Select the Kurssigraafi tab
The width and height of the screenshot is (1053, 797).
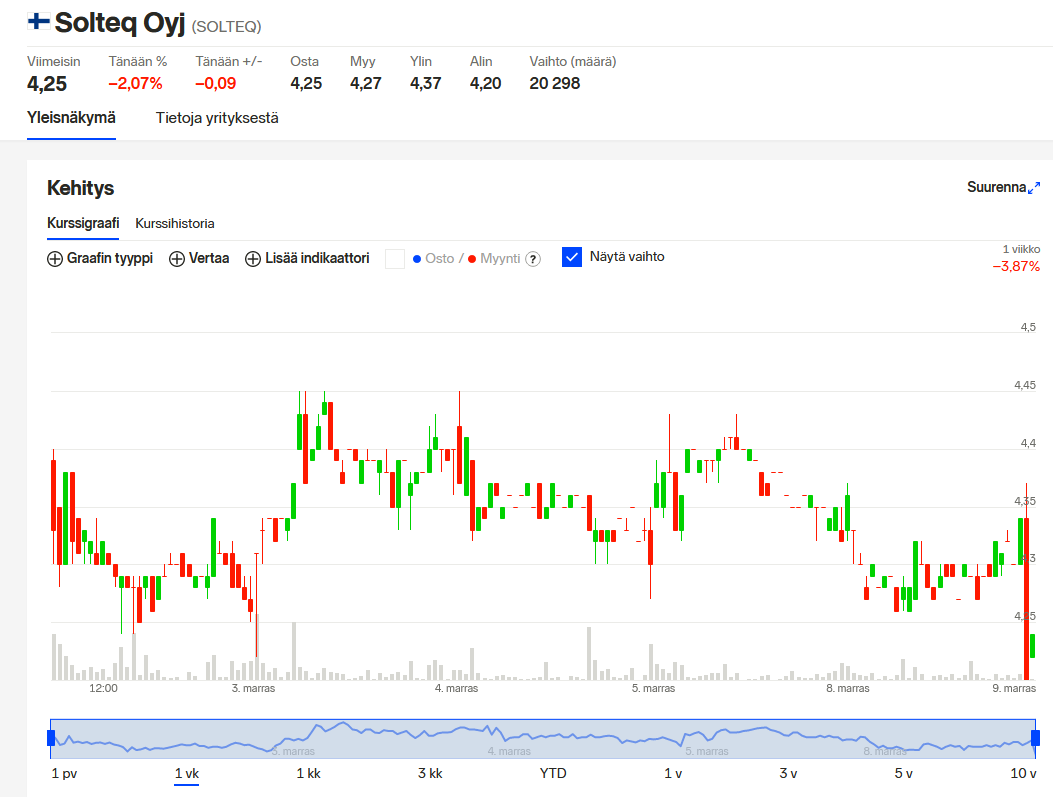(83, 223)
